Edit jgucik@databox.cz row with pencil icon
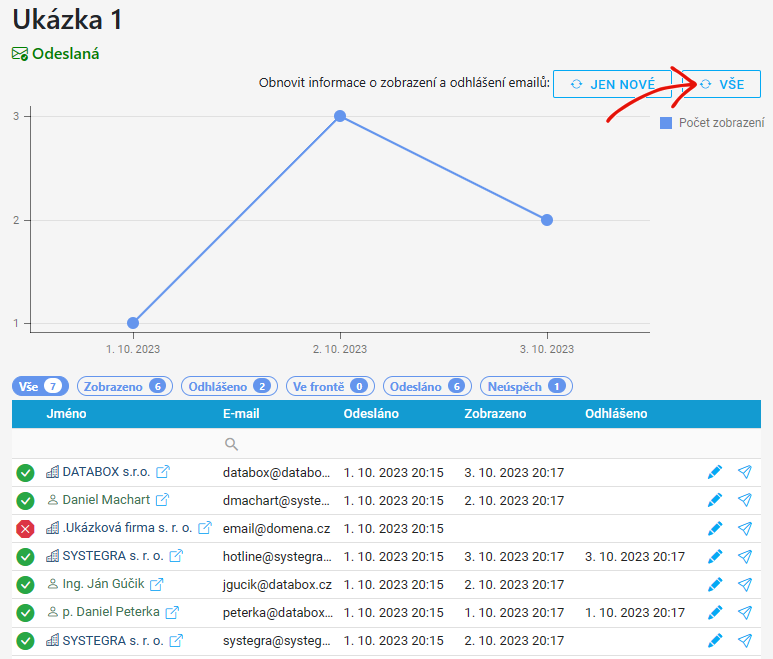This screenshot has height=659, width=773. click(715, 585)
